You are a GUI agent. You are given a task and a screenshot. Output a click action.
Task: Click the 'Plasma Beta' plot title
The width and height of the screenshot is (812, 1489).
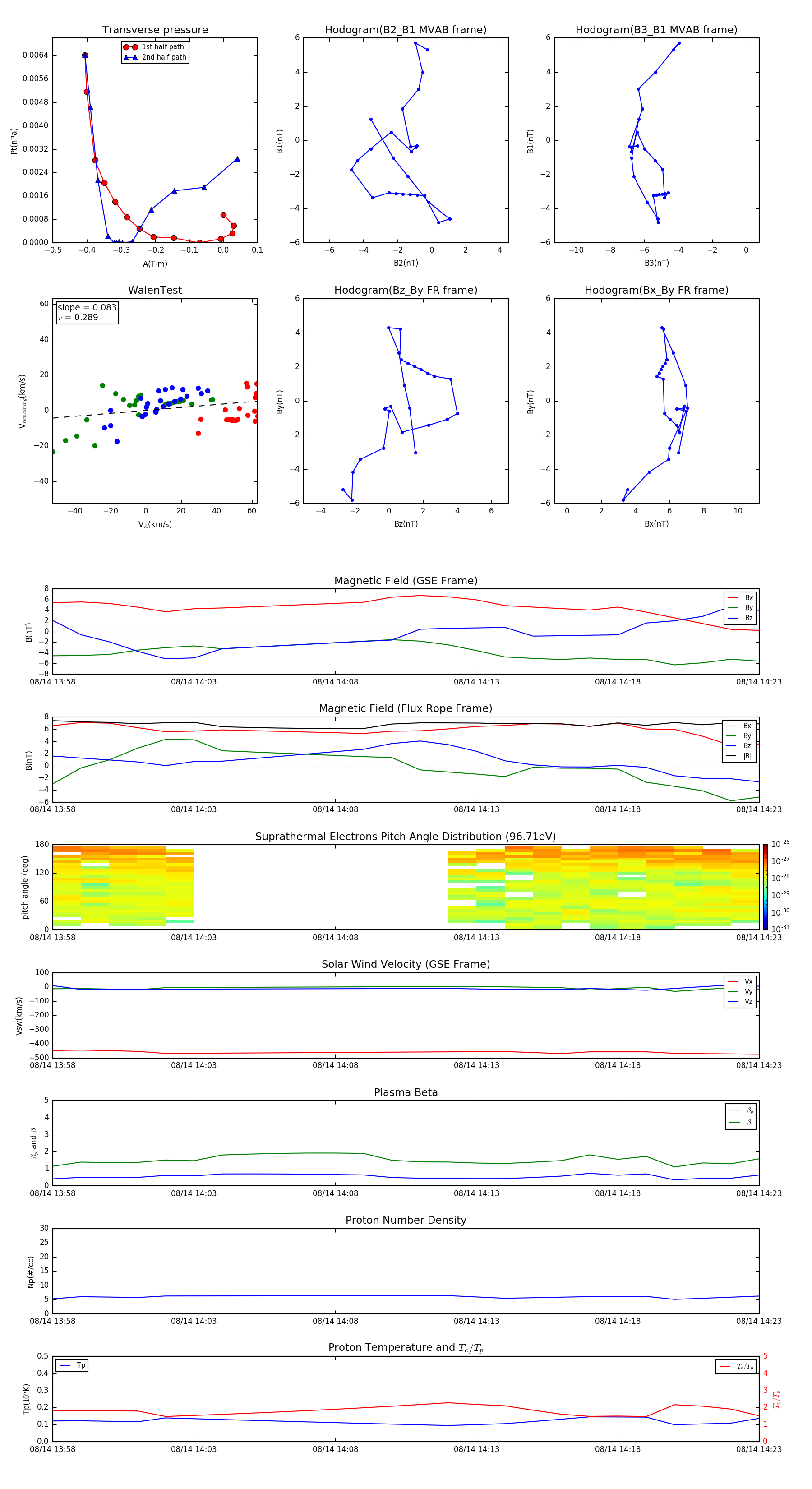click(x=406, y=1093)
